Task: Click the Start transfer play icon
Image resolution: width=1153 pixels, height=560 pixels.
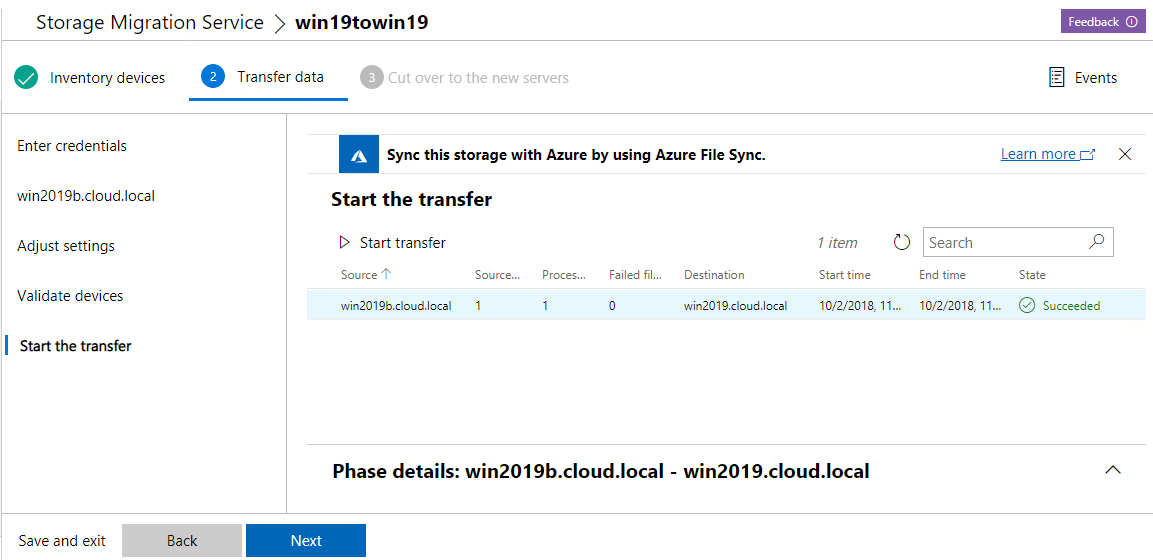Action: [x=343, y=242]
